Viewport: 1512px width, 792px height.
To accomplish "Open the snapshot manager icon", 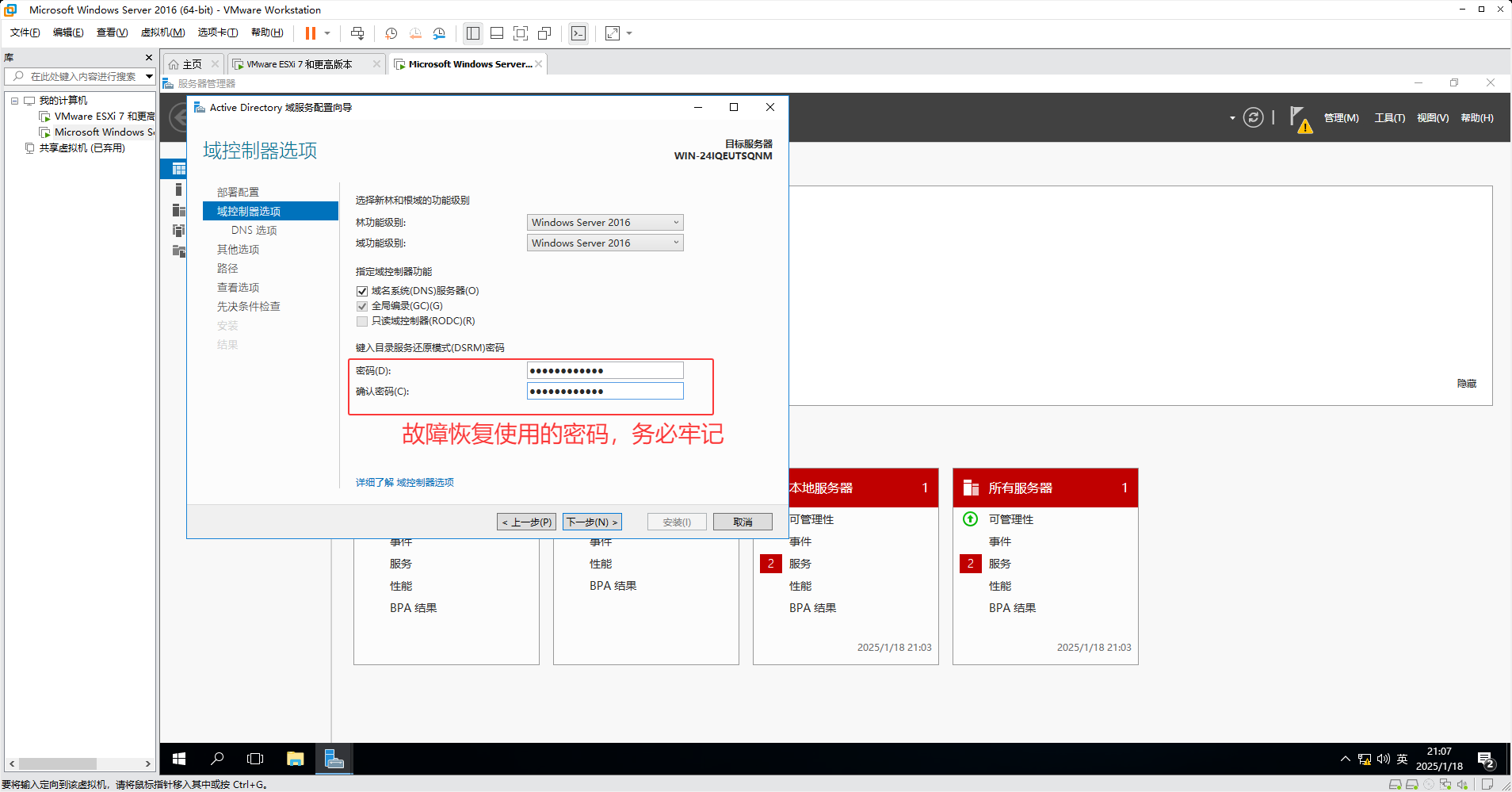I will [439, 33].
